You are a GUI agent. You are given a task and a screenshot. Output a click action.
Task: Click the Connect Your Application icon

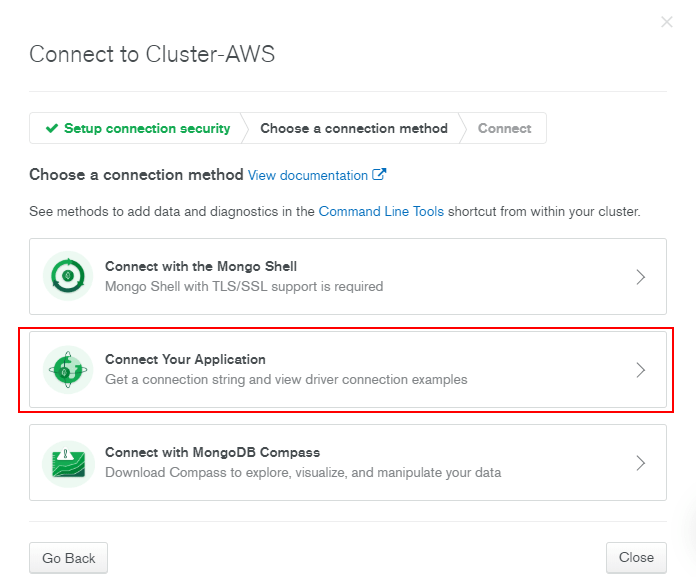pos(68,369)
